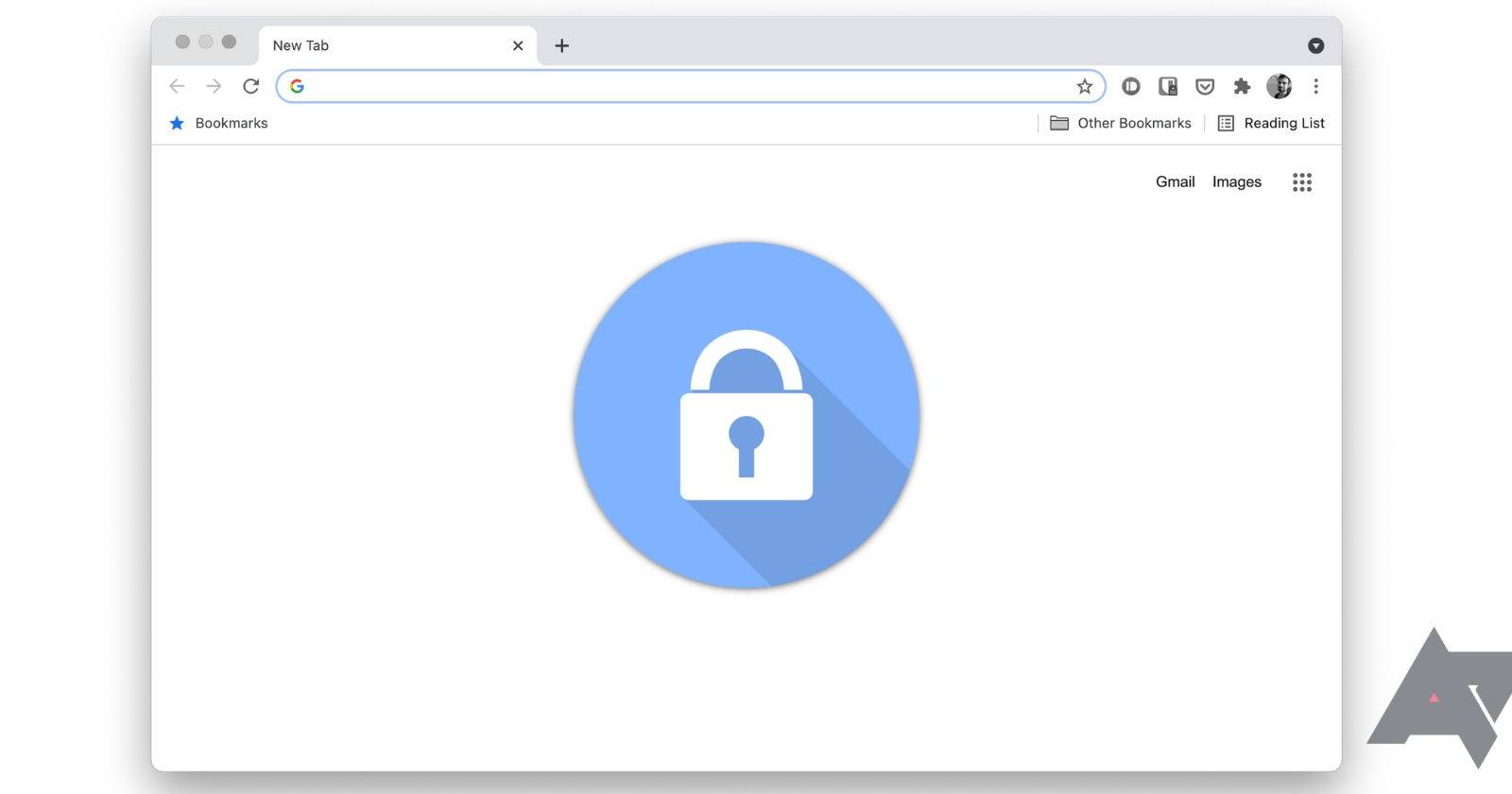Go back to previous page

point(177,86)
